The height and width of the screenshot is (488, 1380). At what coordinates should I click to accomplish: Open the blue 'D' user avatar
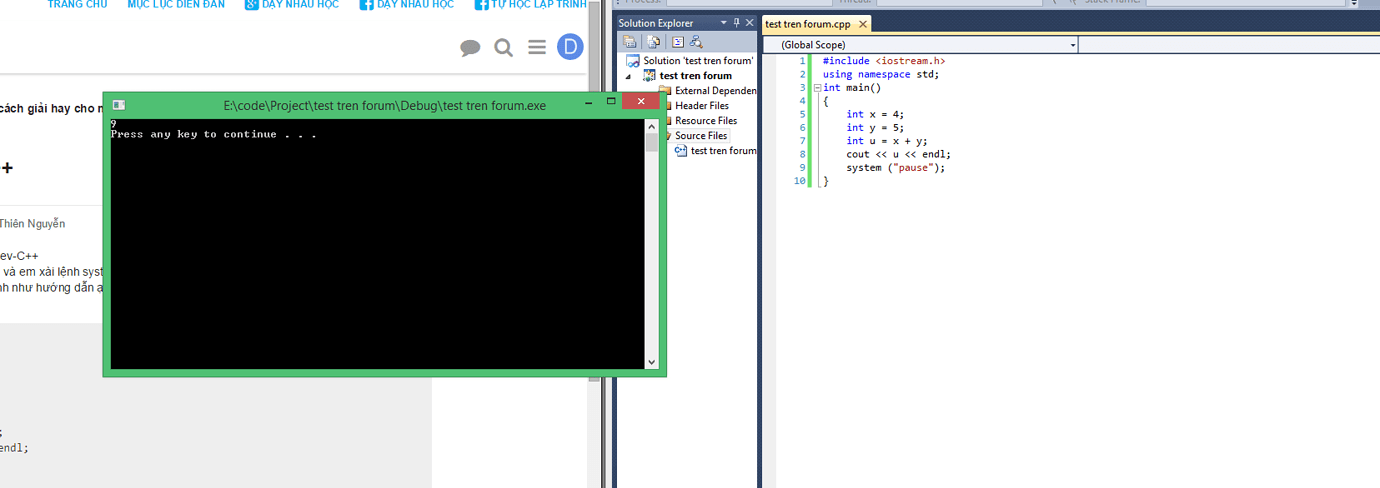coord(570,47)
